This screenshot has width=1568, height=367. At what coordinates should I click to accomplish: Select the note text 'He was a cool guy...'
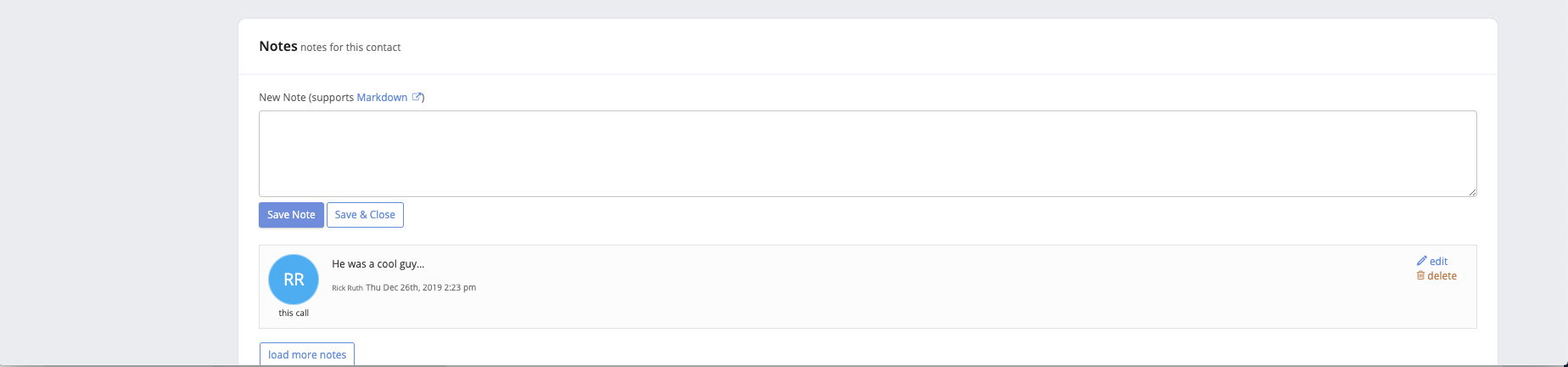(378, 264)
